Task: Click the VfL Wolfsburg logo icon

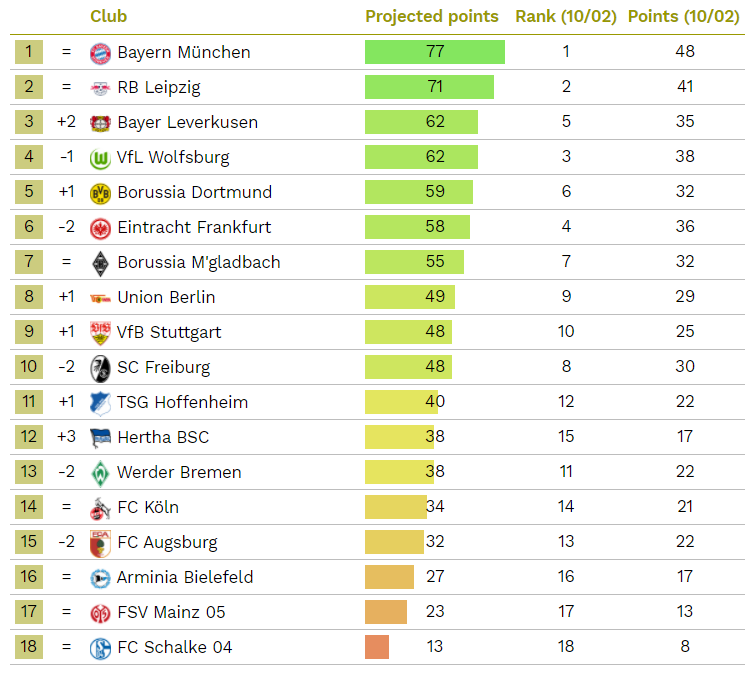Action: point(100,157)
